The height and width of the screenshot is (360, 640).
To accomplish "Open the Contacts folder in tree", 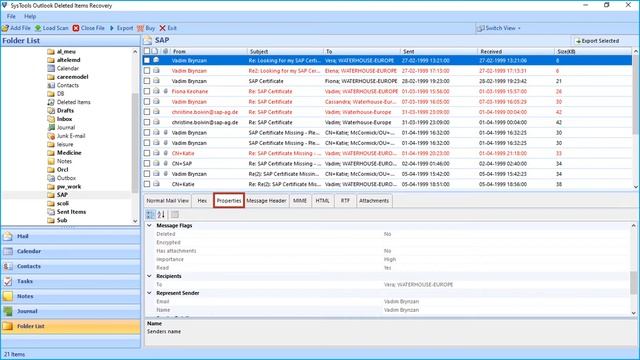I will click(x=63, y=85).
